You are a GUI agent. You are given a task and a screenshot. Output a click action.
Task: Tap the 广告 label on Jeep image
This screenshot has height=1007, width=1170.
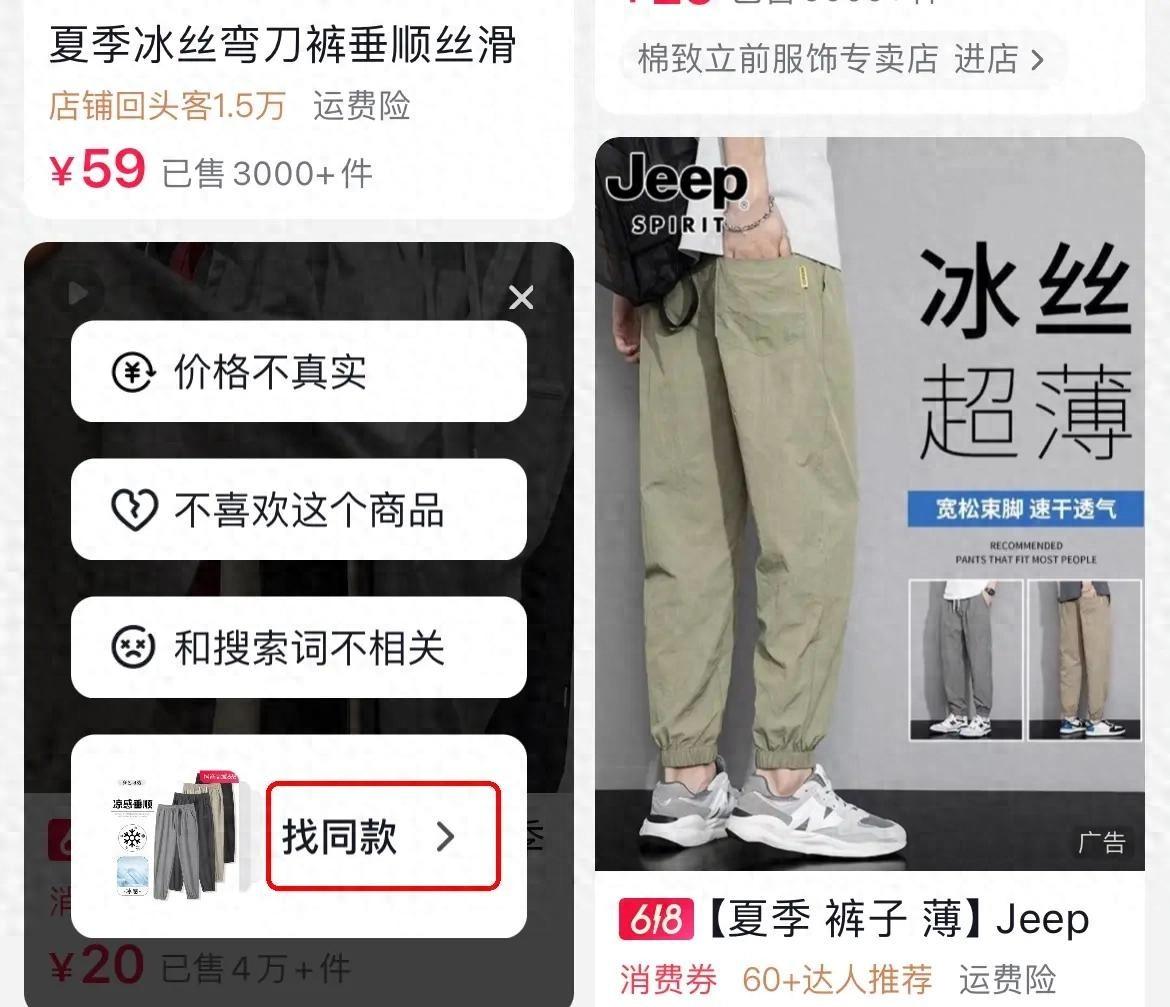[x=1101, y=843]
